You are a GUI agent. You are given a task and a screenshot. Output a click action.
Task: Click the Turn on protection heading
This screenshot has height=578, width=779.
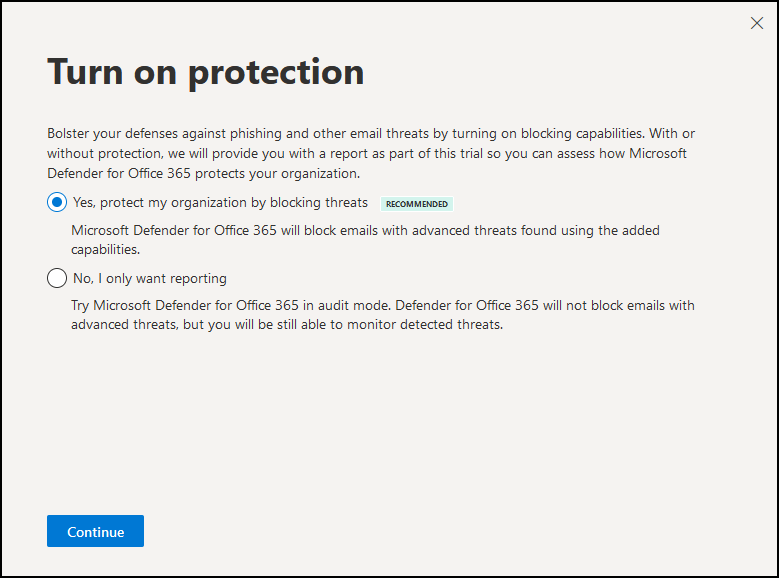[x=206, y=73]
